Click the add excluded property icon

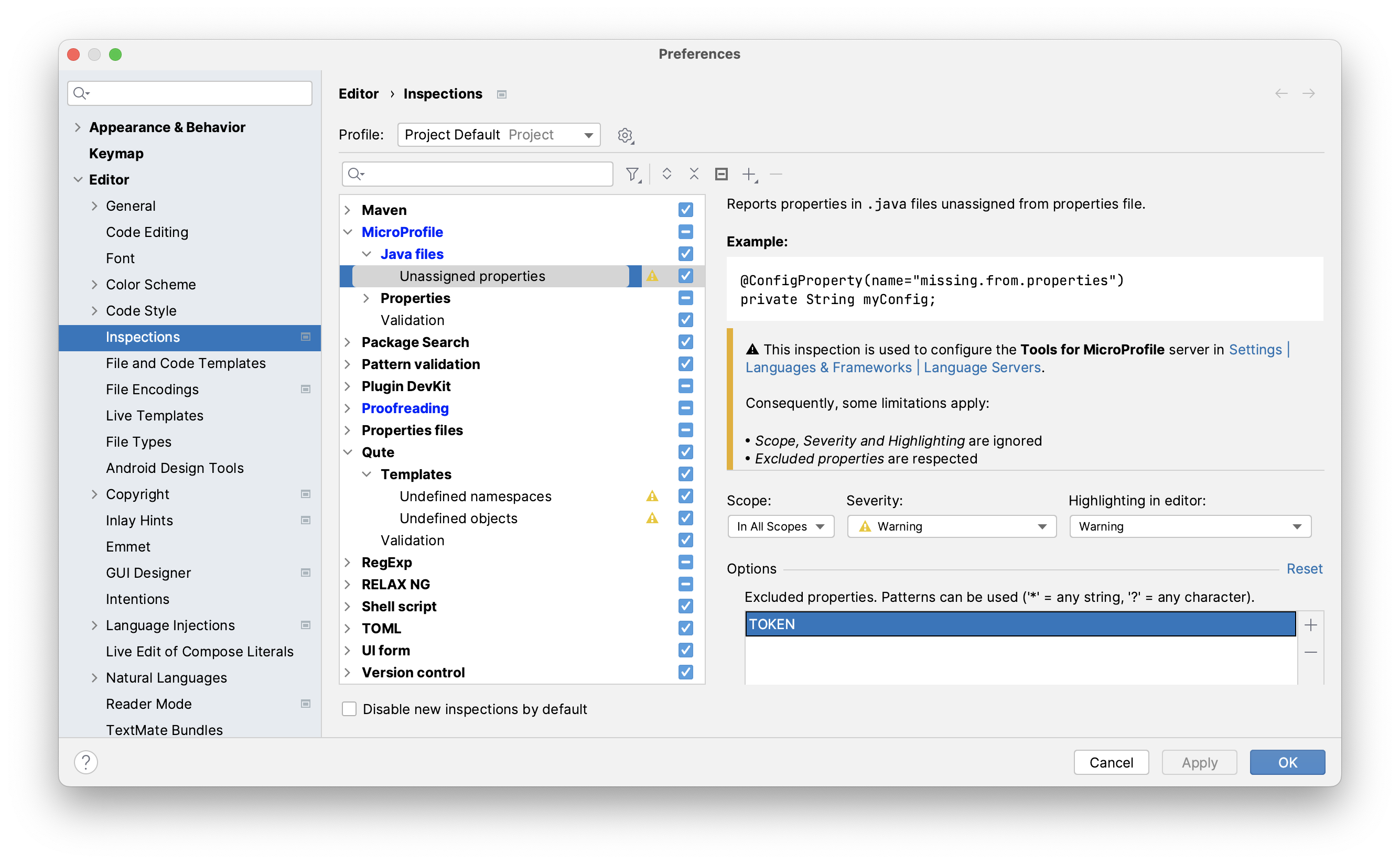tap(1312, 624)
